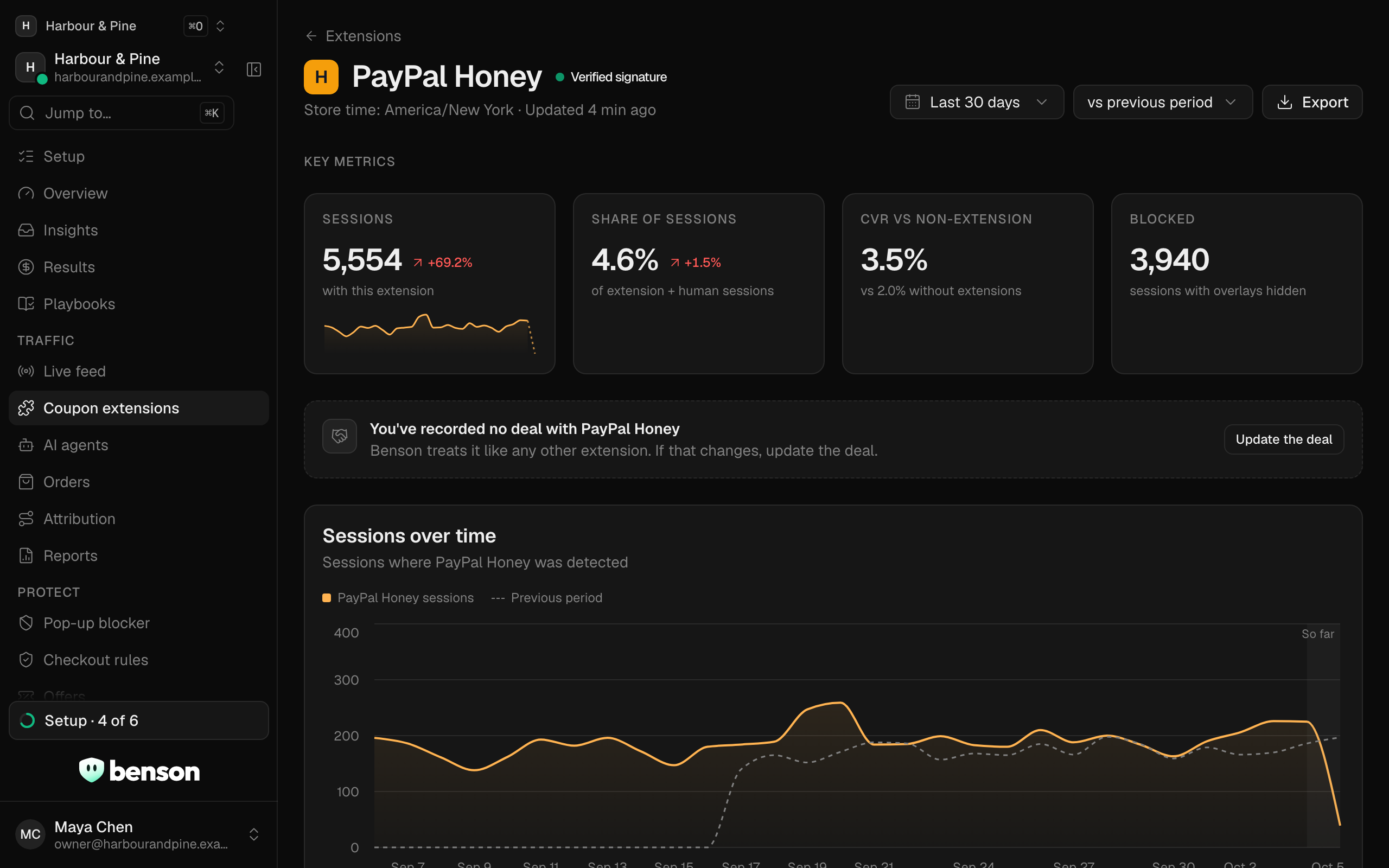Screen dimensions: 1389x868
Task: Click the Blocked 3,940 metric value
Action: (1169, 259)
